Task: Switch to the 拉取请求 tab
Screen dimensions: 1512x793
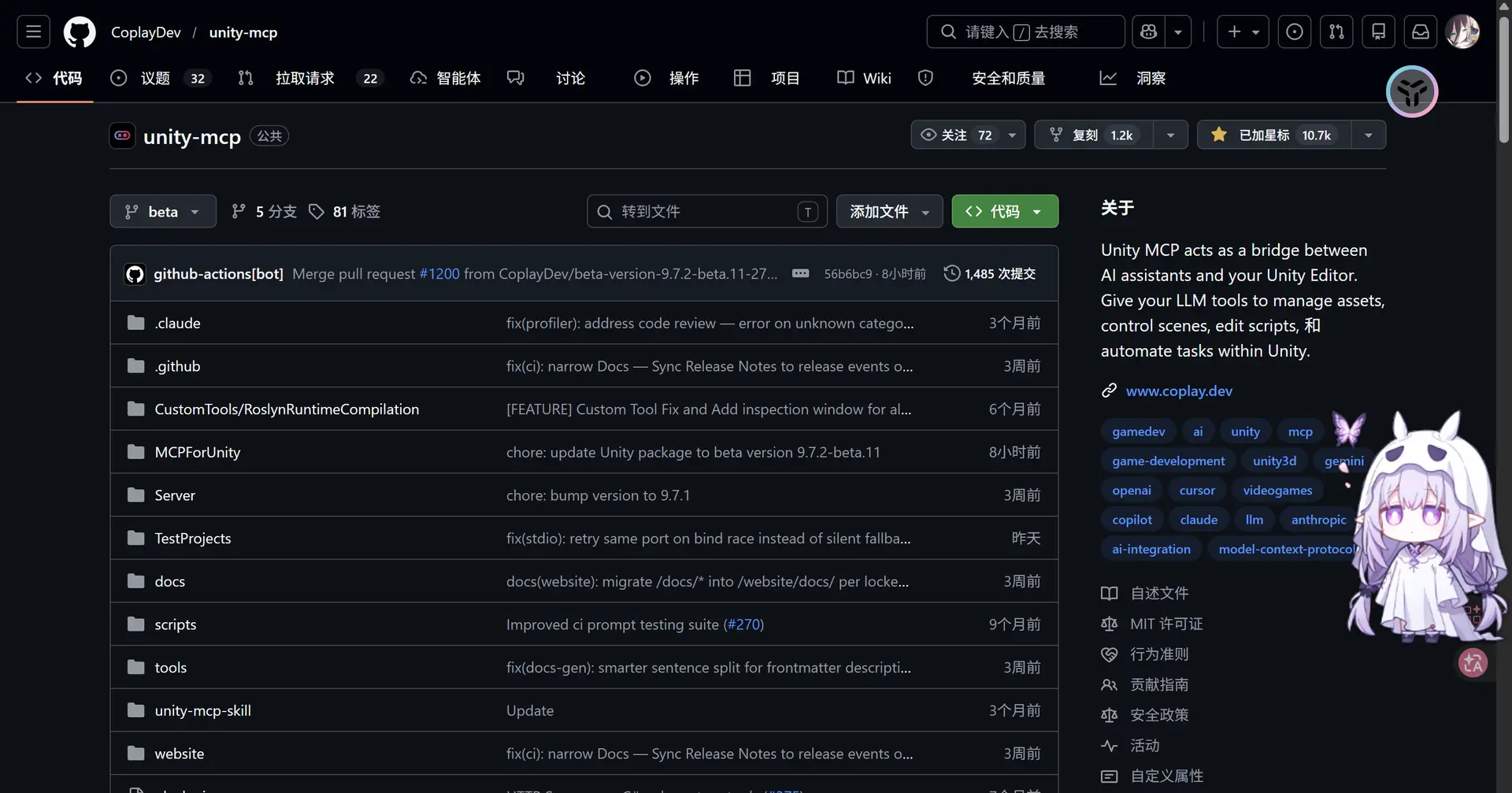Action: click(x=310, y=78)
